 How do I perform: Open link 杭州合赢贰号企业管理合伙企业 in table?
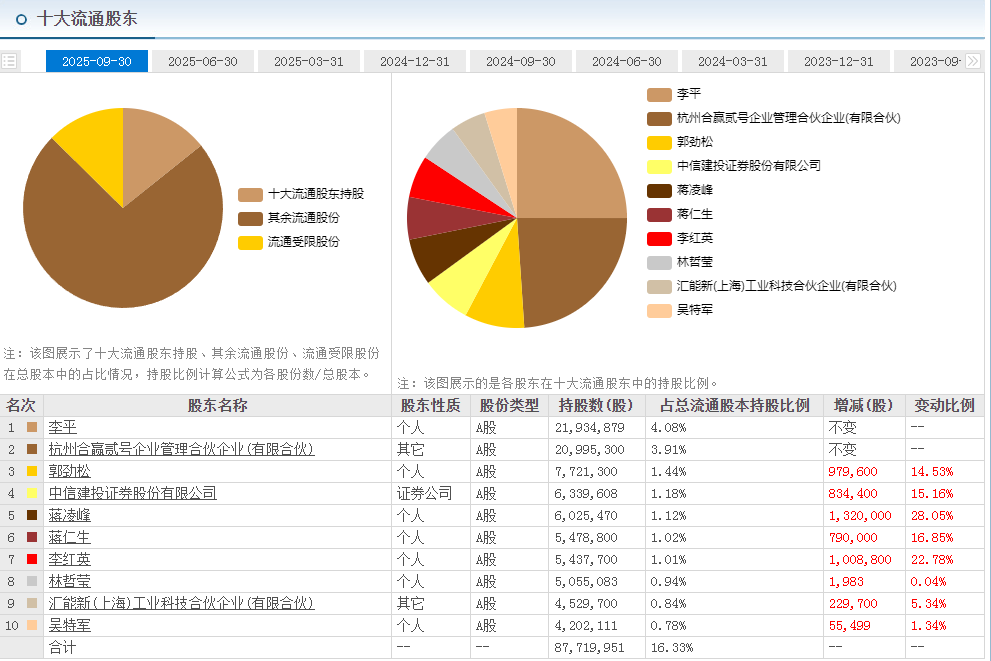point(181,449)
